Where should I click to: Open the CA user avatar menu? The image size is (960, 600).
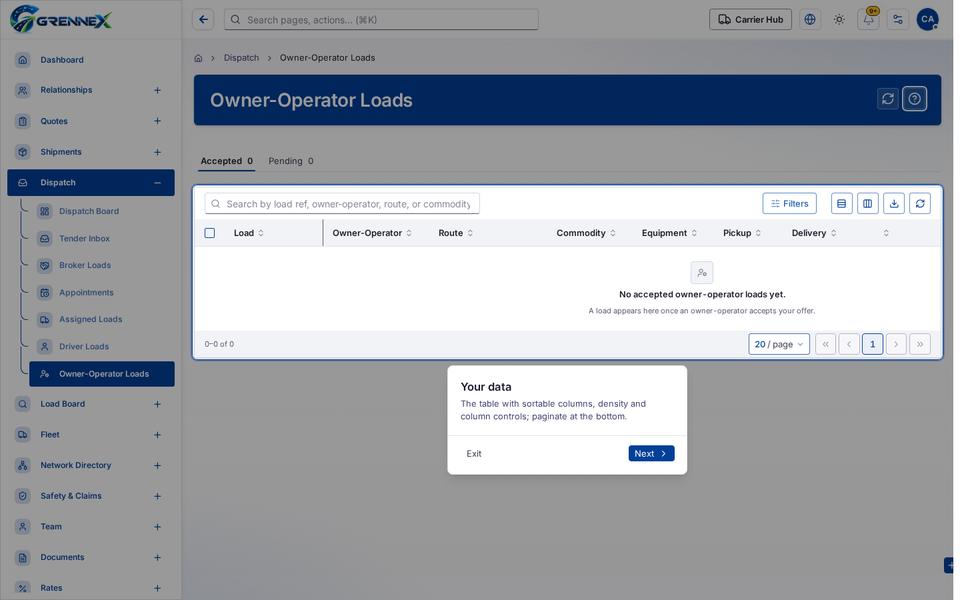(x=928, y=20)
